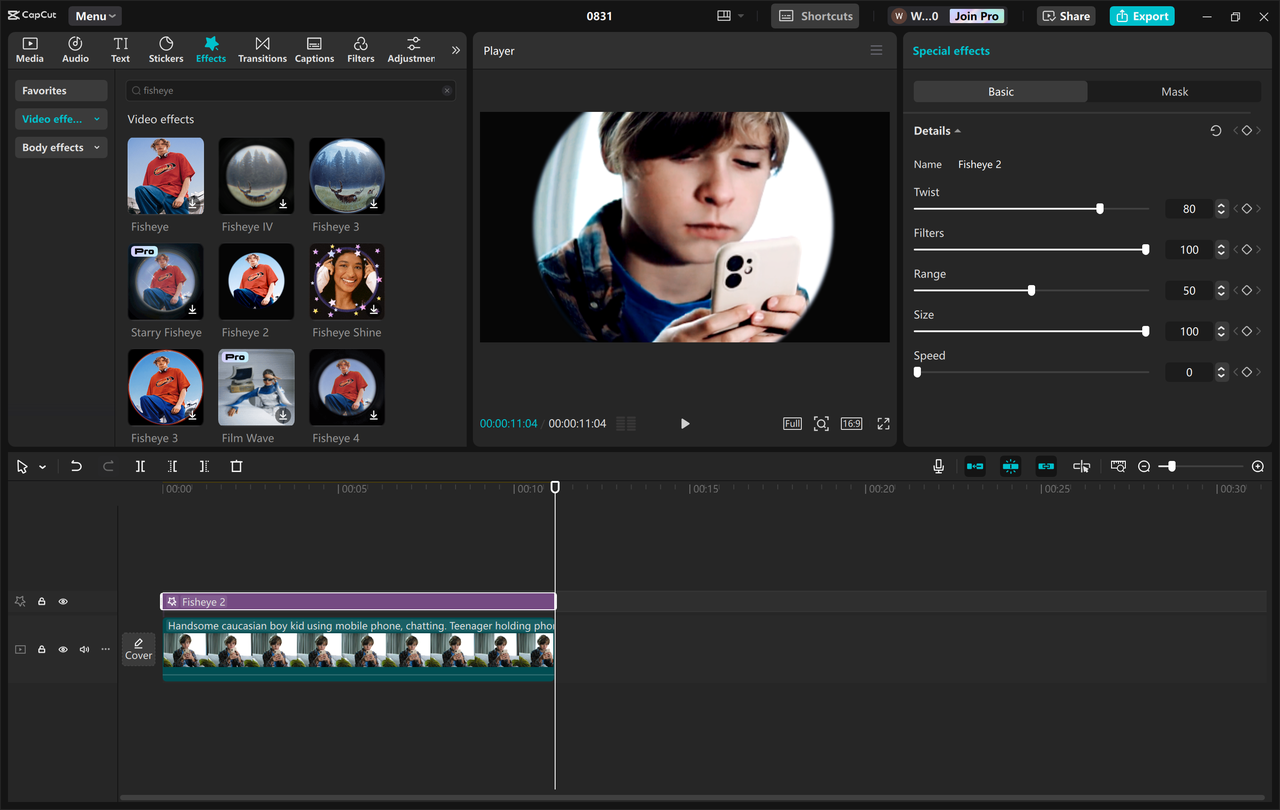Screen dimensions: 1280x810
Task: Add keyframe for Range
Action: [1247, 291]
